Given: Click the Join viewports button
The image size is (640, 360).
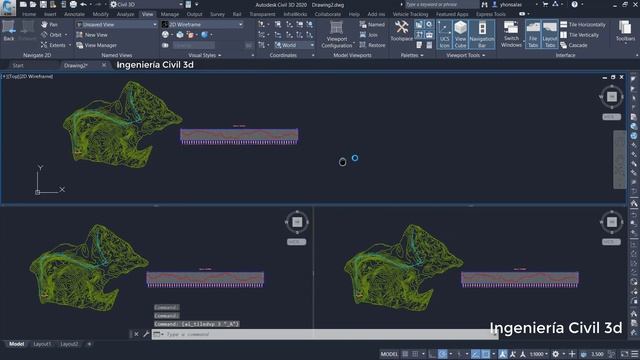Looking at the screenshot, I should pos(369,35).
